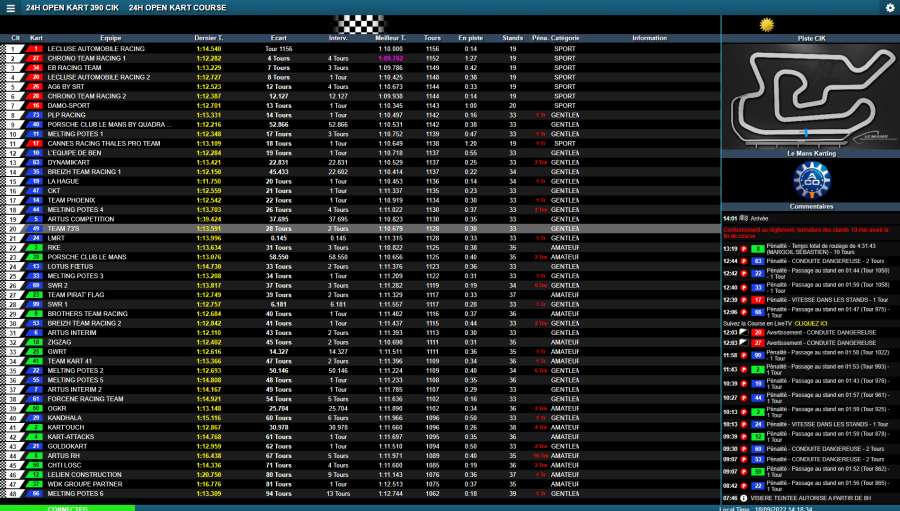Click the warning flag icon for kart 20
This screenshot has width=900, height=511.
745,331
